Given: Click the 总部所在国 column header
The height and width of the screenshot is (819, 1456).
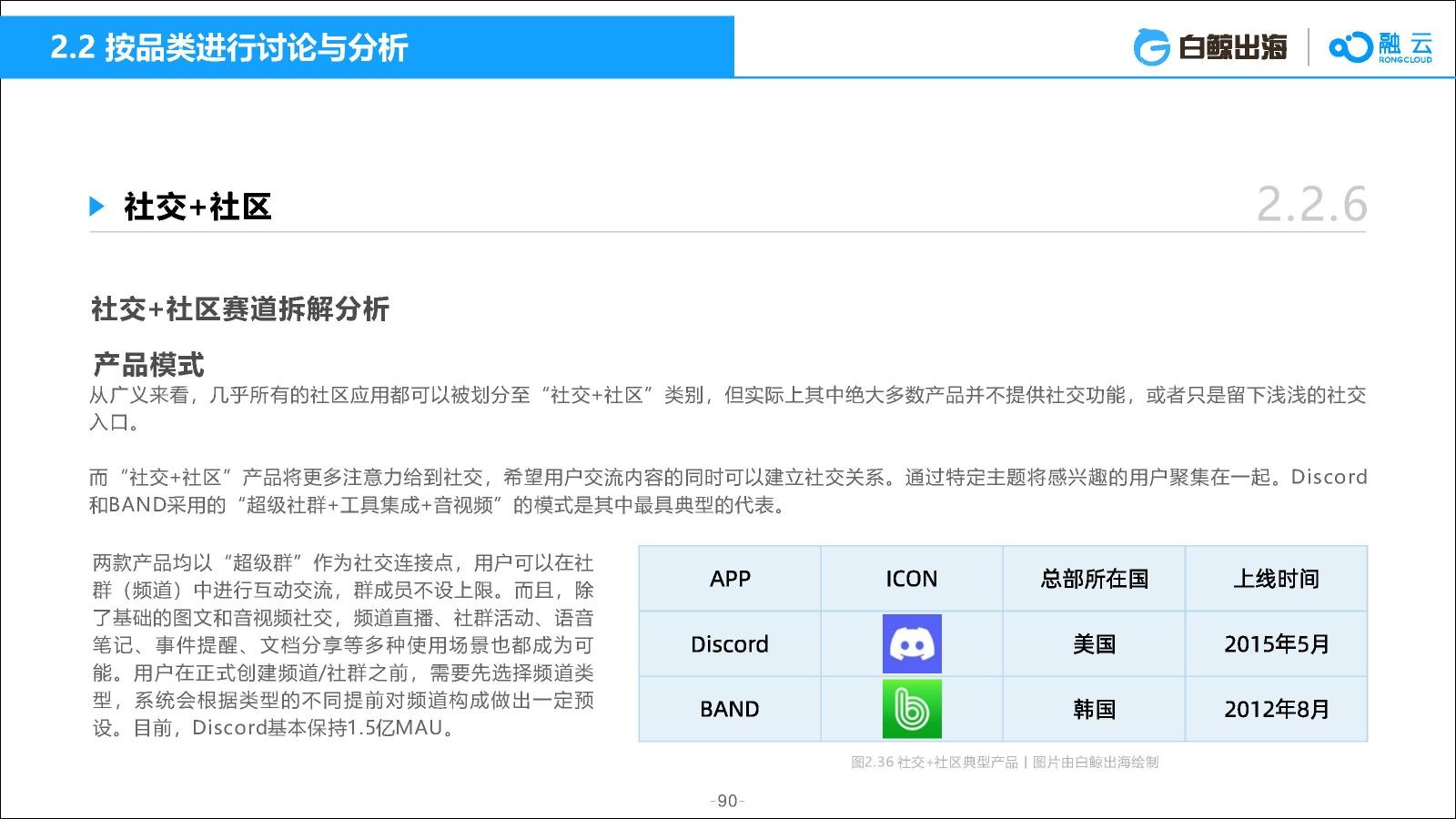Looking at the screenshot, I should [x=1094, y=579].
